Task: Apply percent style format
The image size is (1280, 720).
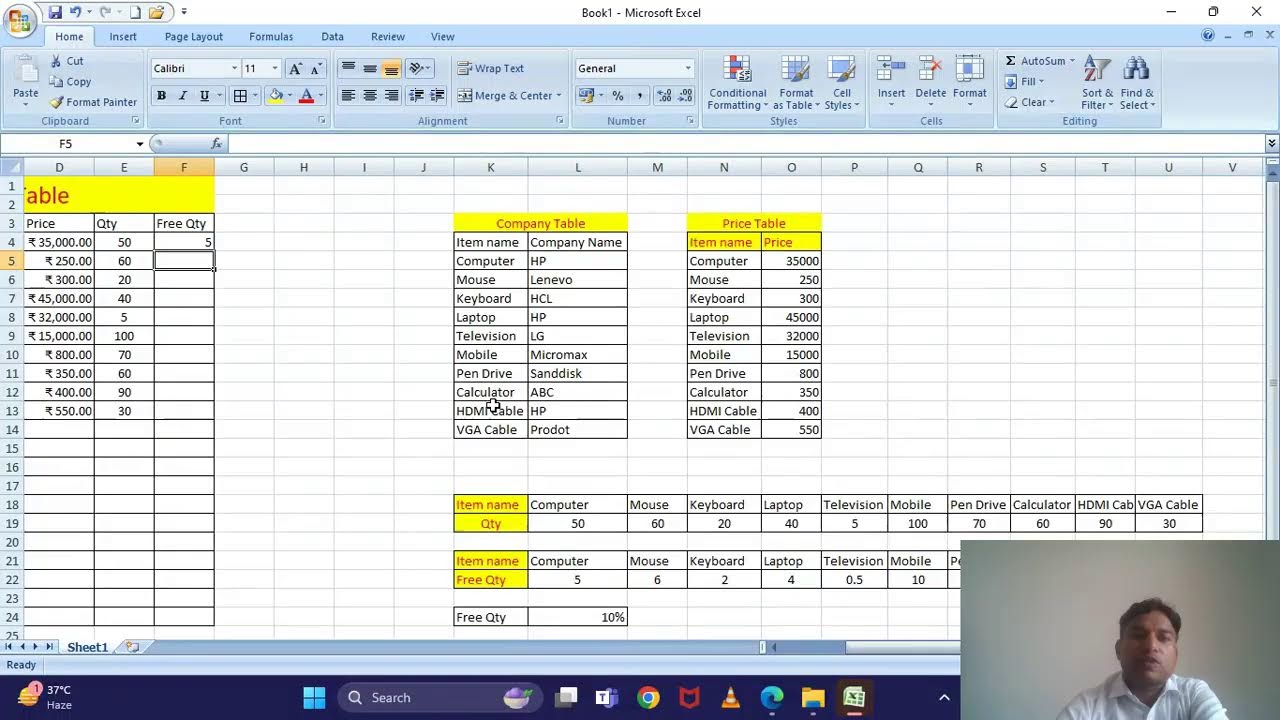Action: pyautogui.click(x=618, y=96)
